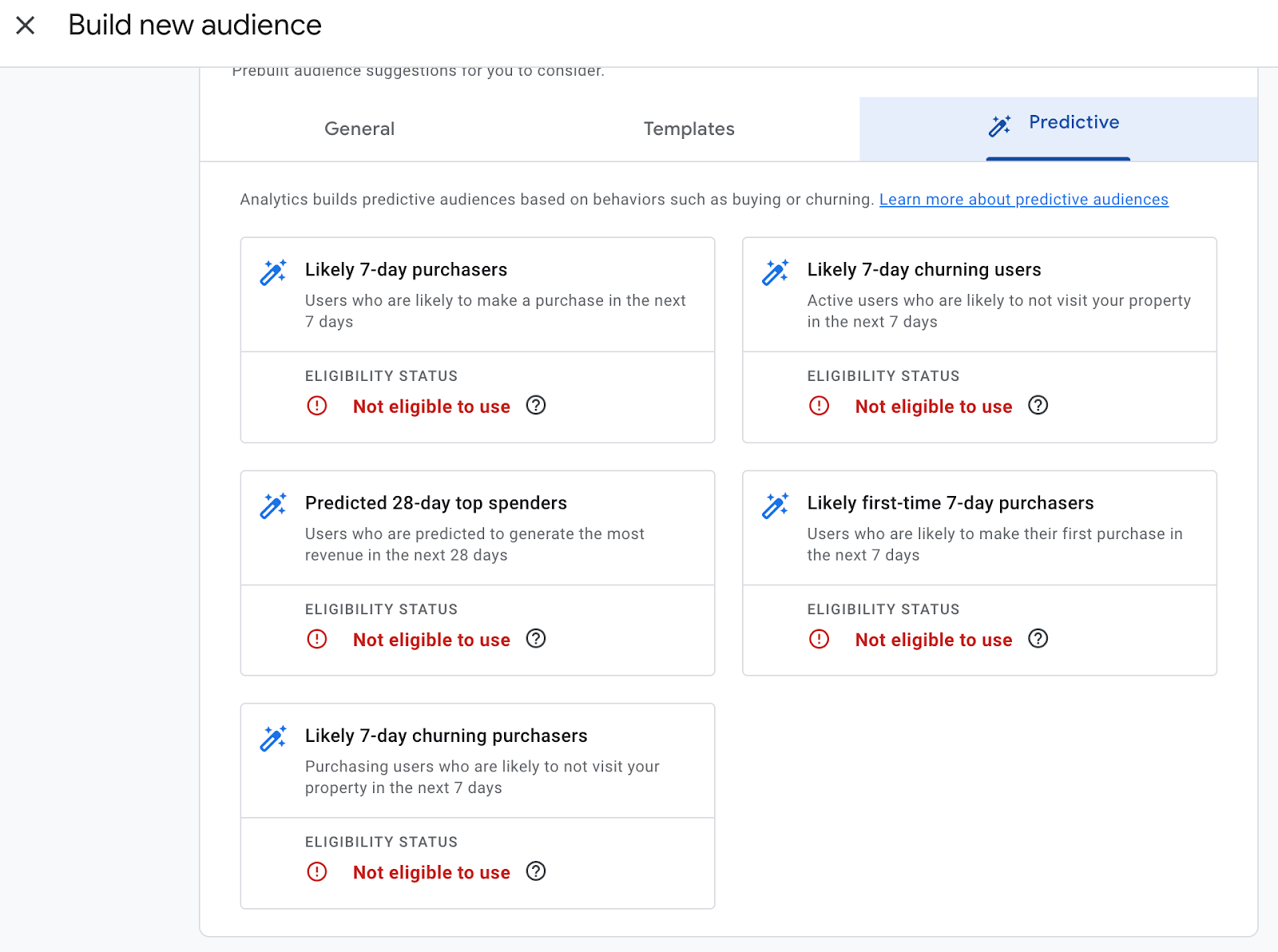The width and height of the screenshot is (1278, 952).
Task: Click the red error icon for Likely 7-day churning users
Action: pyautogui.click(x=819, y=406)
